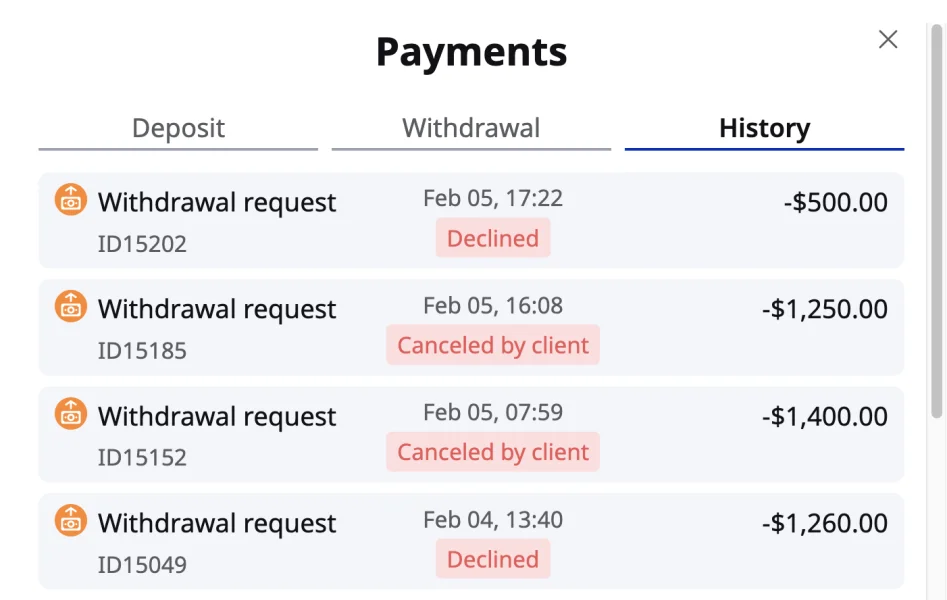Open the Withdrawal tab

tap(471, 128)
